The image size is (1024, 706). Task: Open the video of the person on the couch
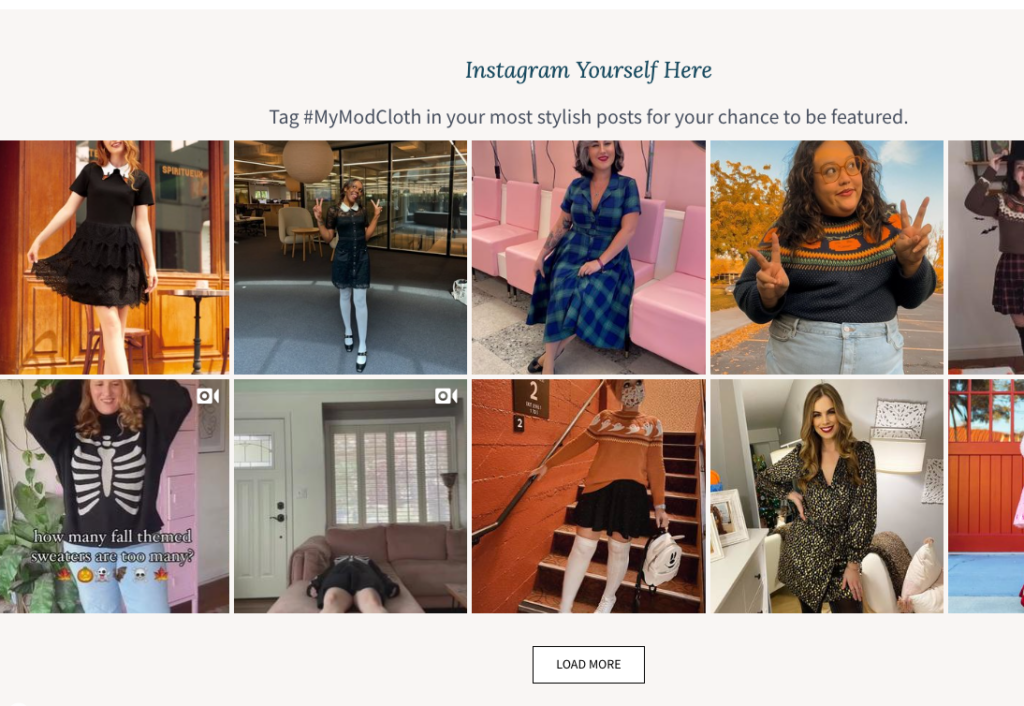click(x=352, y=495)
